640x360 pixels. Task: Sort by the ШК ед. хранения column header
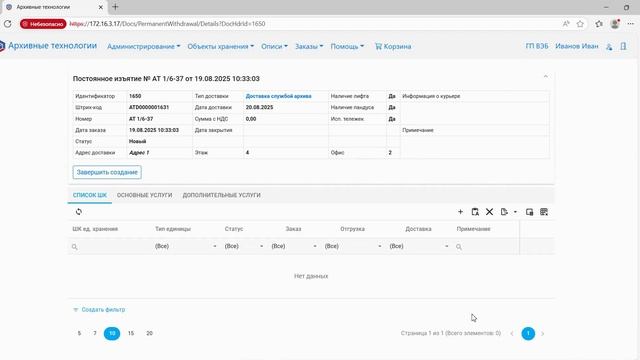pyautogui.click(x=95, y=229)
